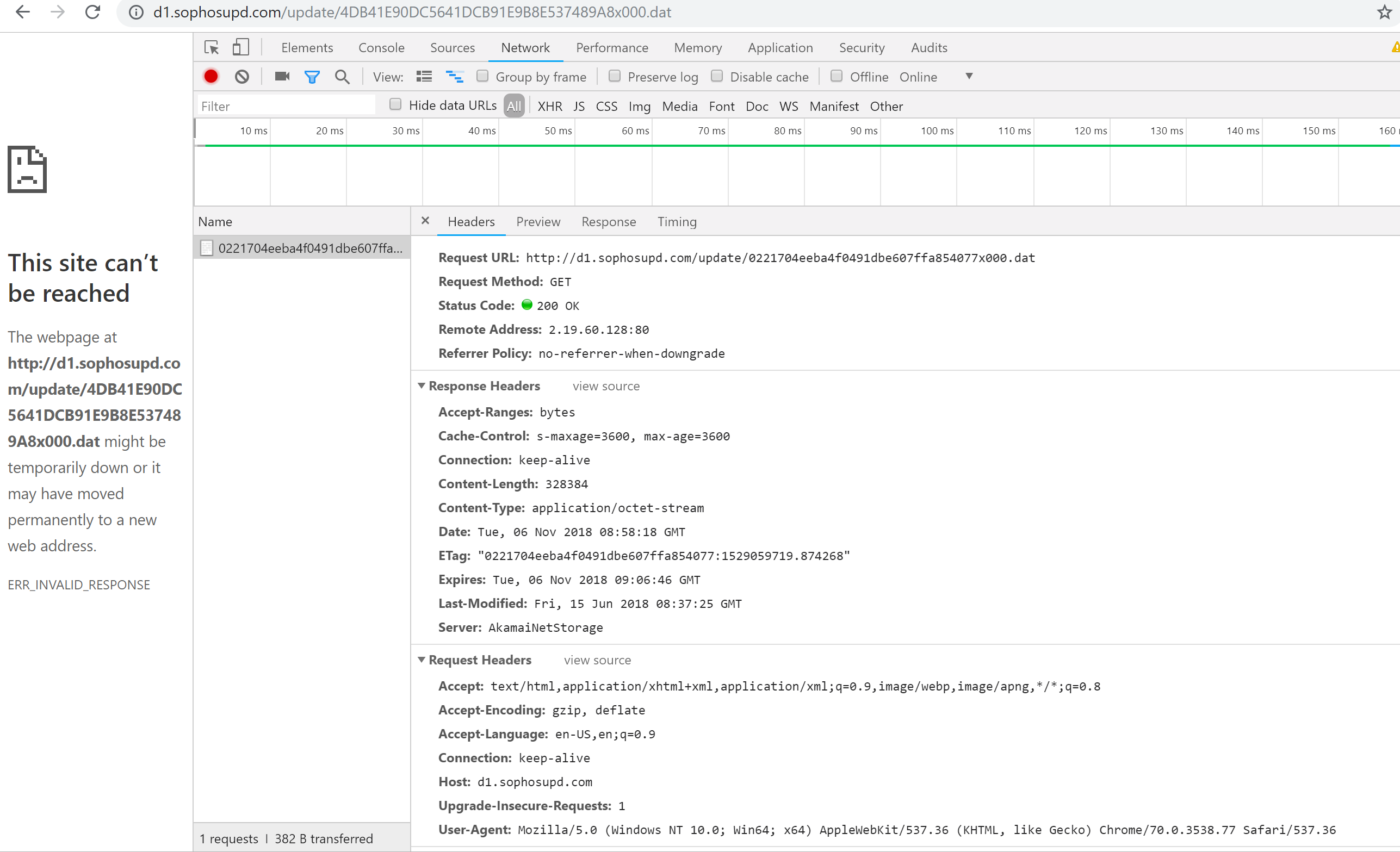The height and width of the screenshot is (852, 1400).
Task: Click ERR_INVALID_RESPONSE error text
Action: coord(79,585)
